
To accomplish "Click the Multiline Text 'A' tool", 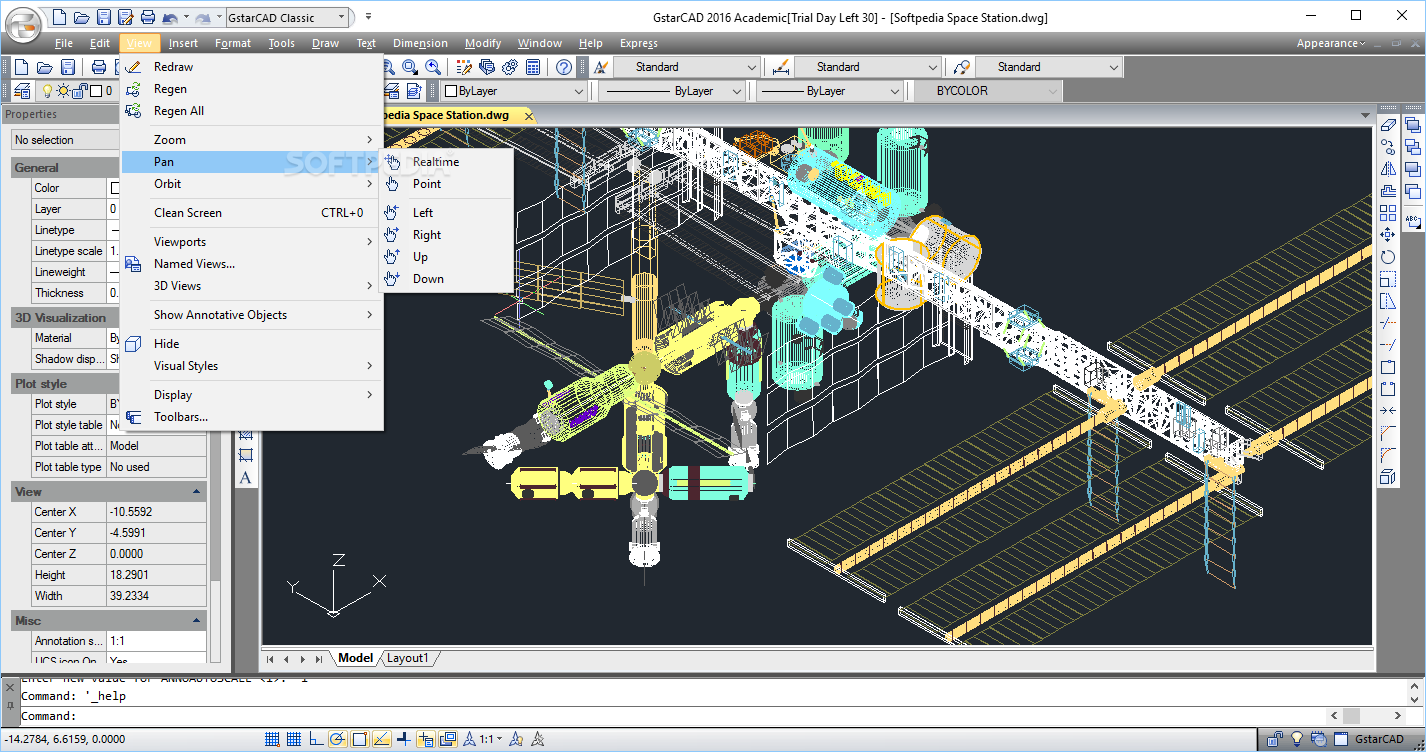I will (246, 477).
